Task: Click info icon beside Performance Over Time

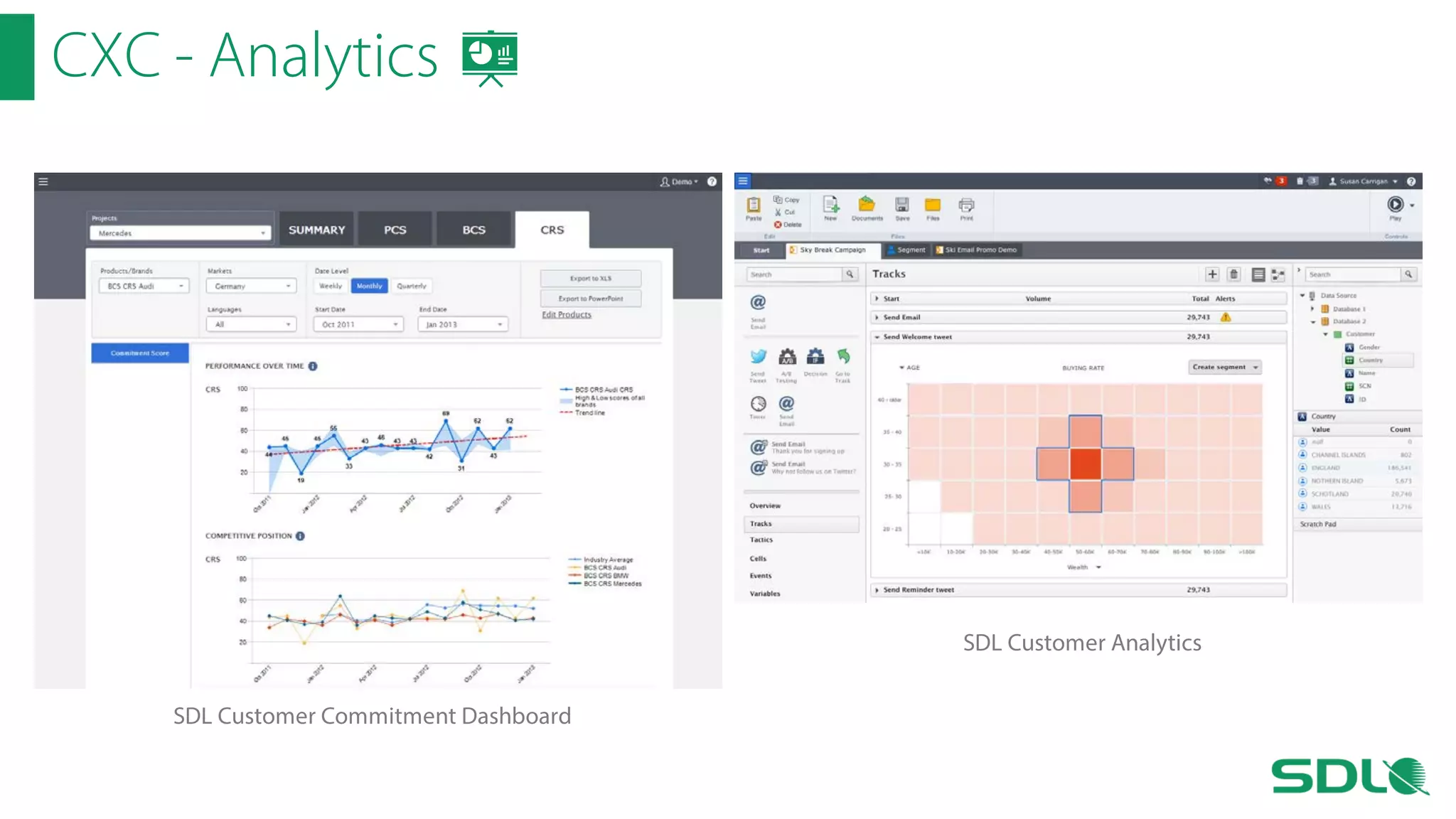Action: pos(313,366)
